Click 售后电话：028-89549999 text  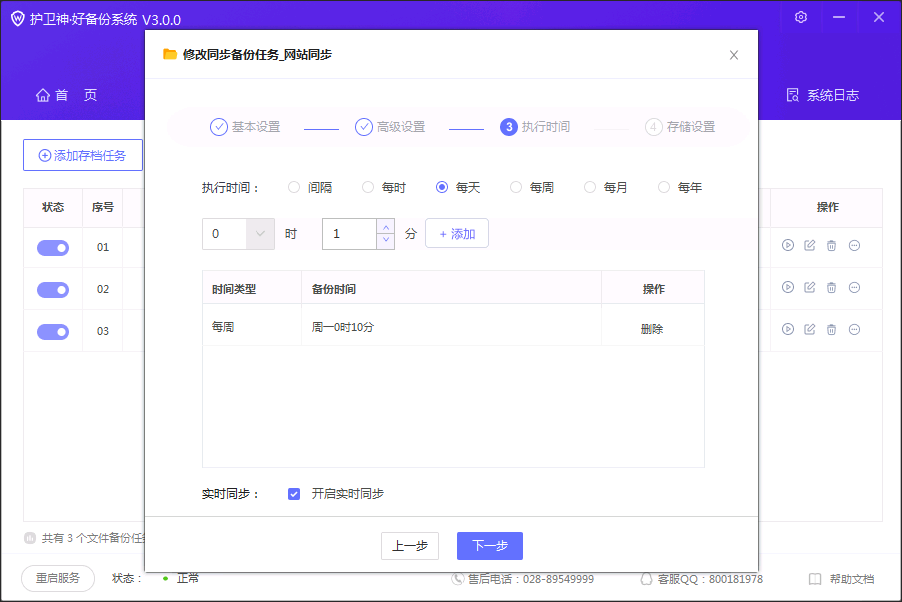(530, 579)
